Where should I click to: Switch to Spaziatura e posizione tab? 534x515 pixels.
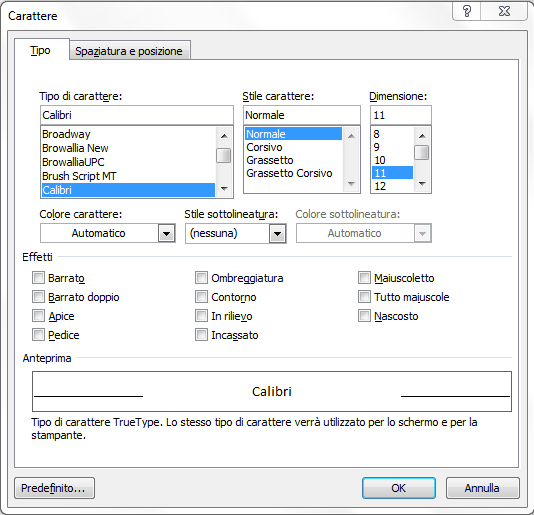tap(129, 51)
